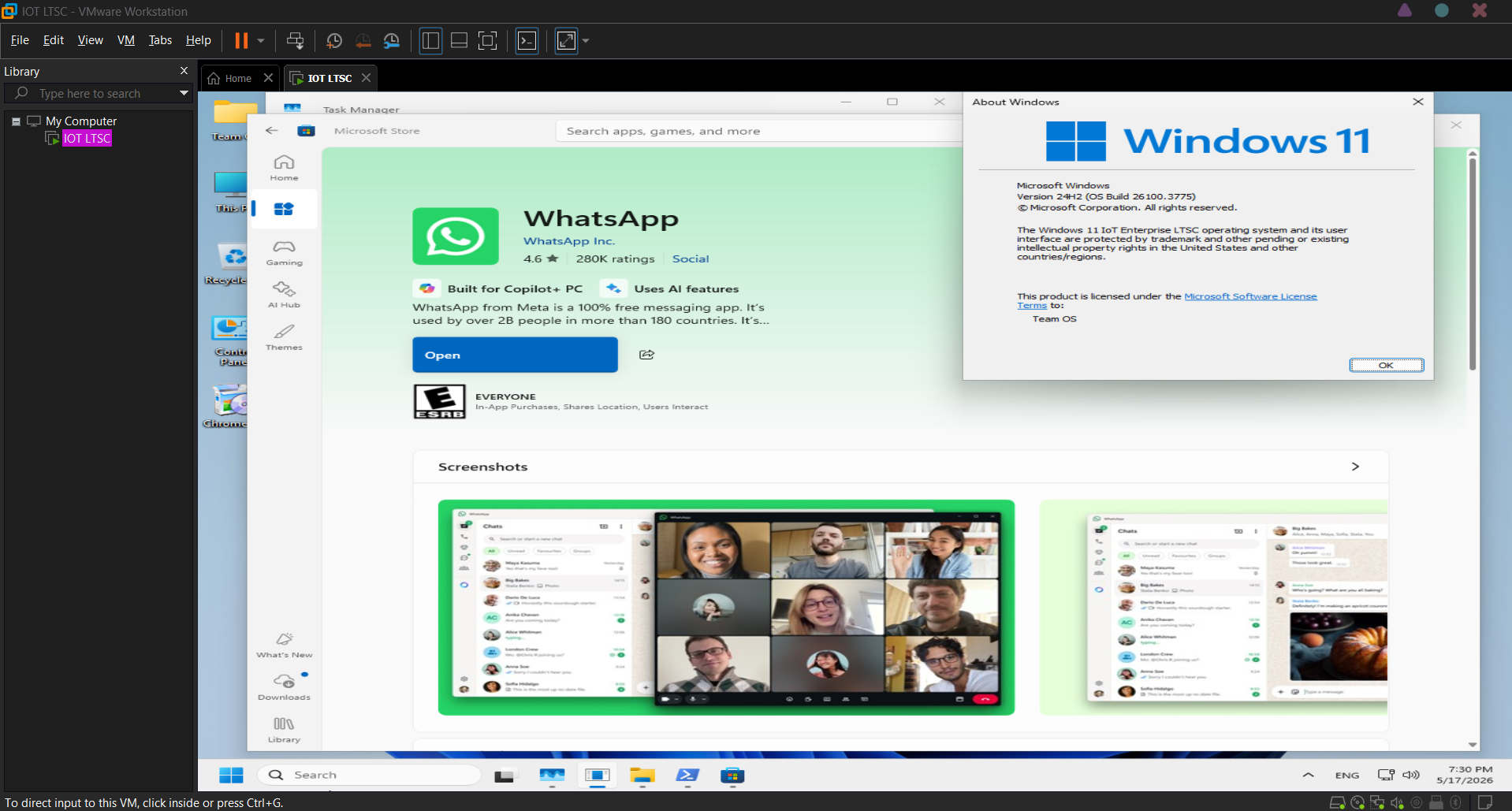Open the Social category link
Viewport: 1512px width, 811px height.
coord(691,259)
